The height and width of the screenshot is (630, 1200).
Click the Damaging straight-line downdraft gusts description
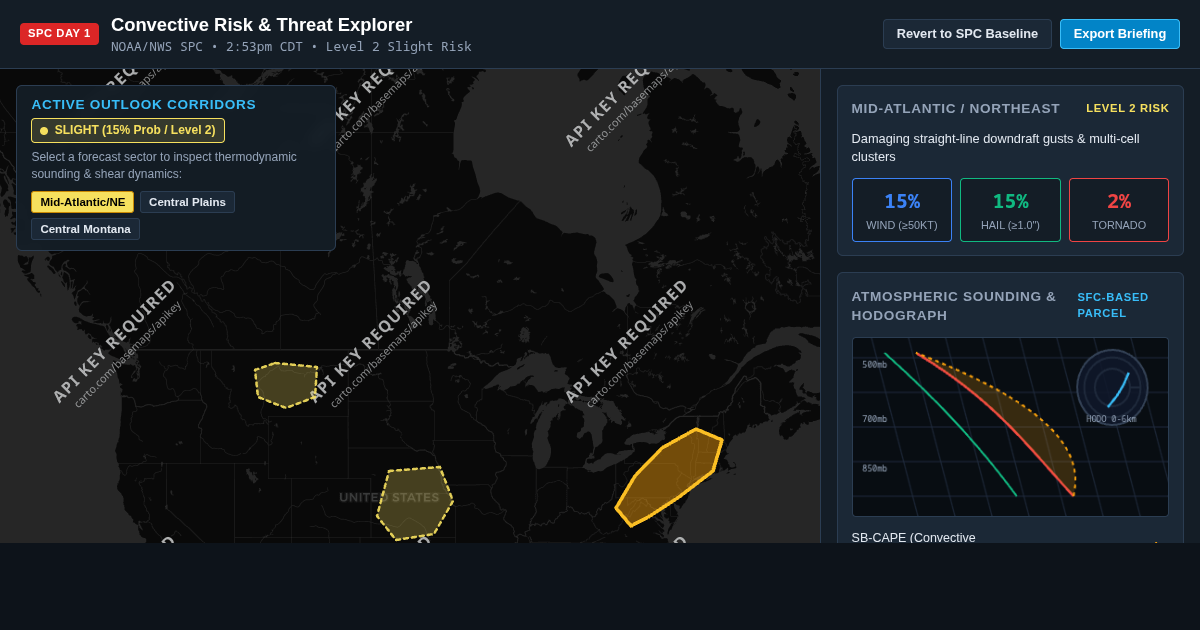click(x=995, y=148)
